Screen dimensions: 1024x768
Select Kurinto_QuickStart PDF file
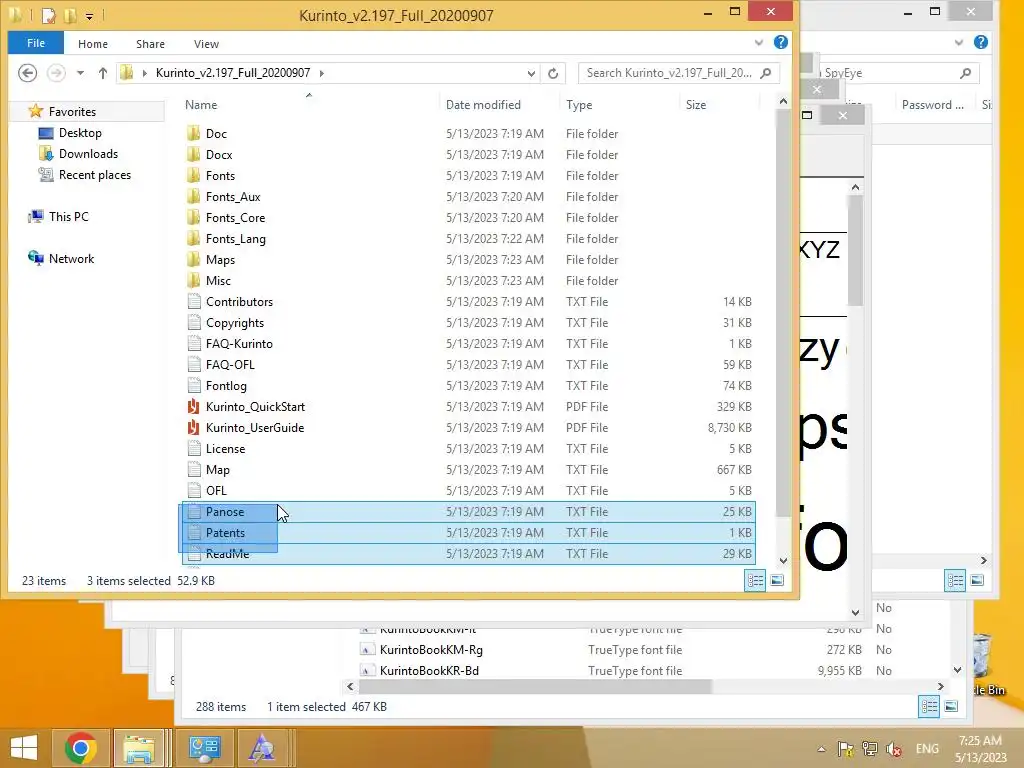tap(255, 407)
